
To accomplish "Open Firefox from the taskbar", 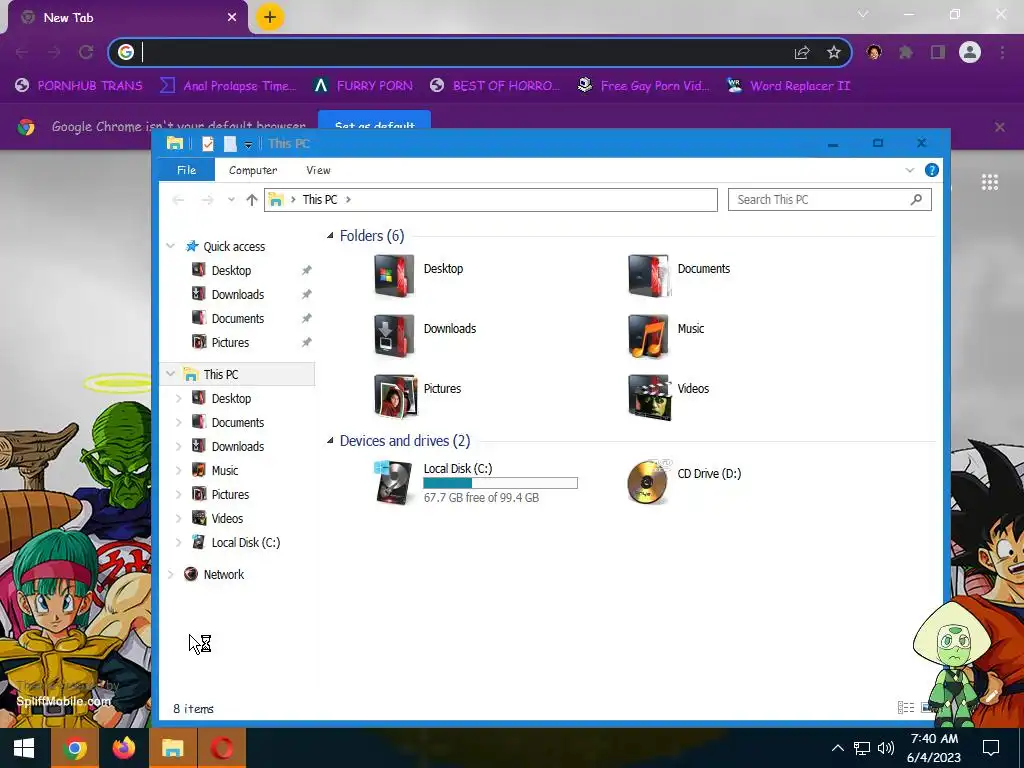I will click(123, 748).
